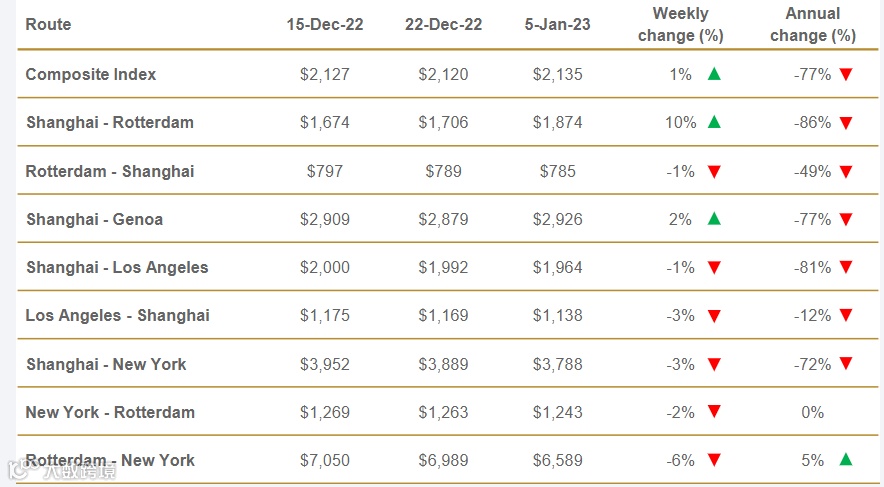The height and width of the screenshot is (487, 884).
Task: Click red arrow for New York - Rotterdam weekly change
Action: 714,412
